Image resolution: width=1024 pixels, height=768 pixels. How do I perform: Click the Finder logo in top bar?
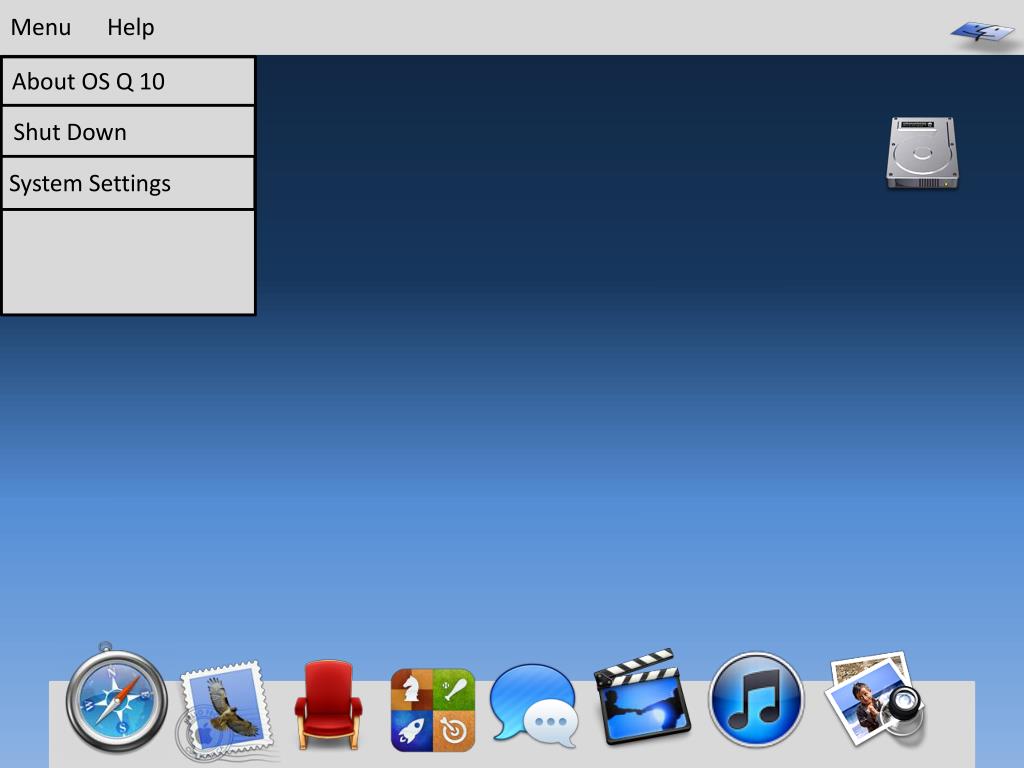982,33
